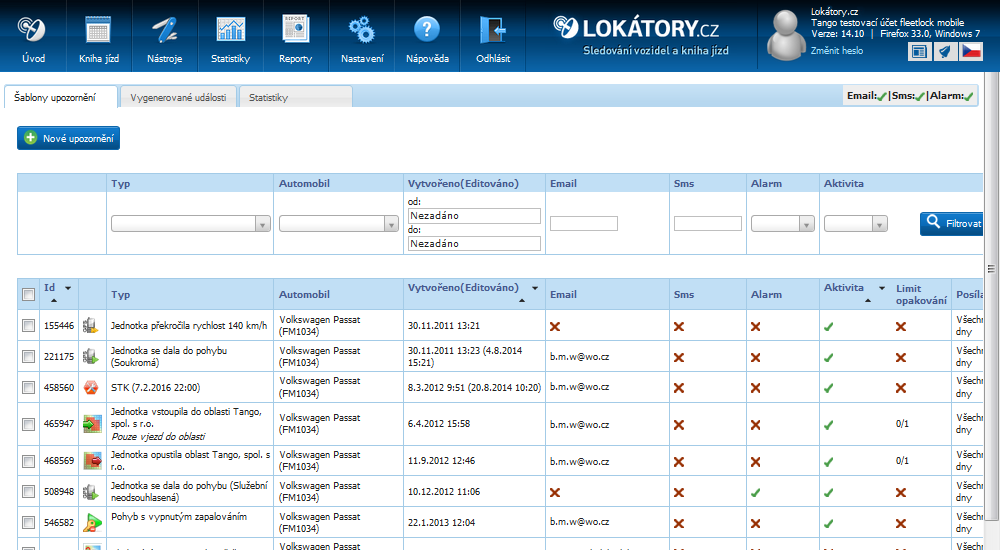Image resolution: width=1000 pixels, height=550 pixels.
Task: Open the Nastavení gears icon
Action: (x=361, y=29)
